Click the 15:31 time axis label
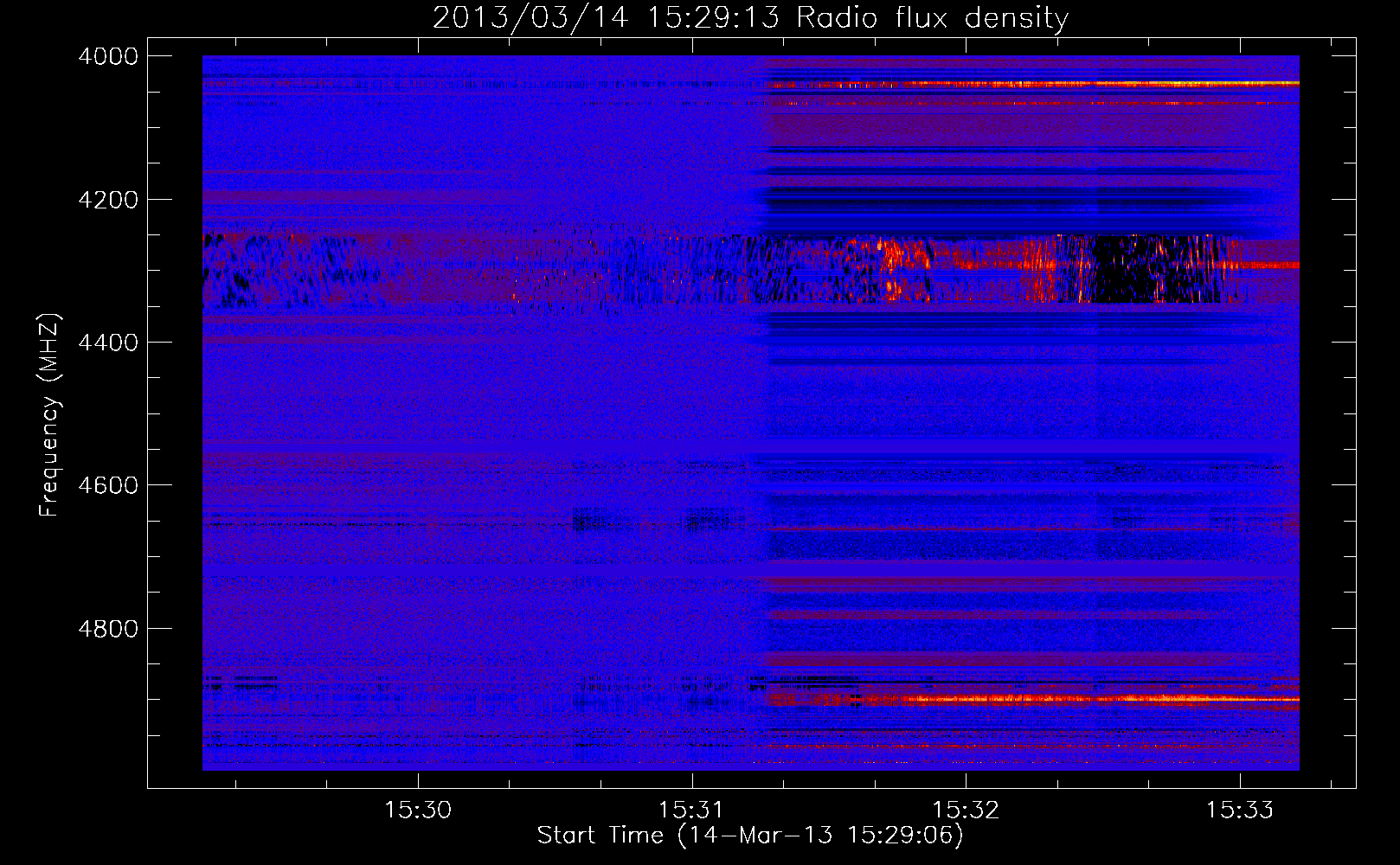The width and height of the screenshot is (1400, 865). point(691,810)
